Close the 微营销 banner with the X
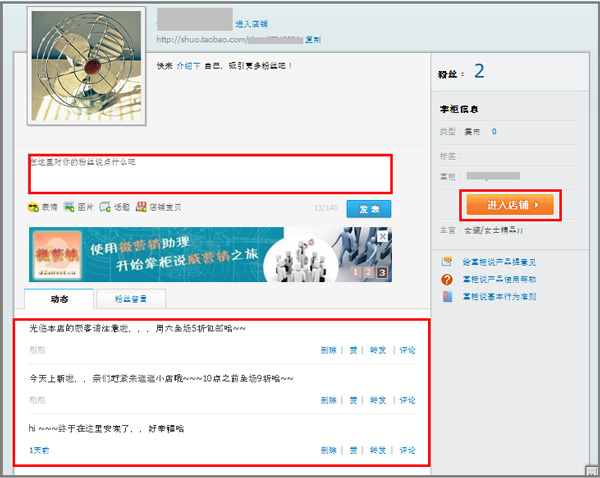Screen dimensions: 600x478 pos(383,237)
